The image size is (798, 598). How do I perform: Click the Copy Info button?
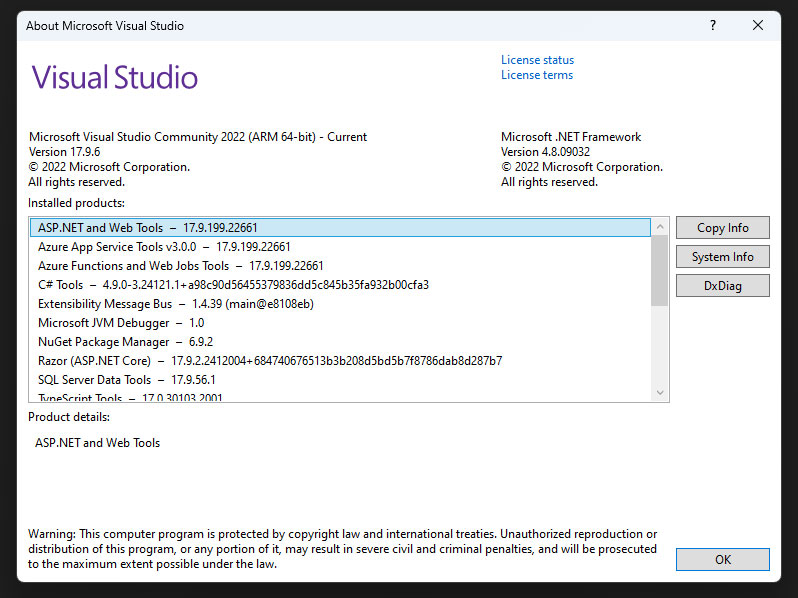pos(723,227)
